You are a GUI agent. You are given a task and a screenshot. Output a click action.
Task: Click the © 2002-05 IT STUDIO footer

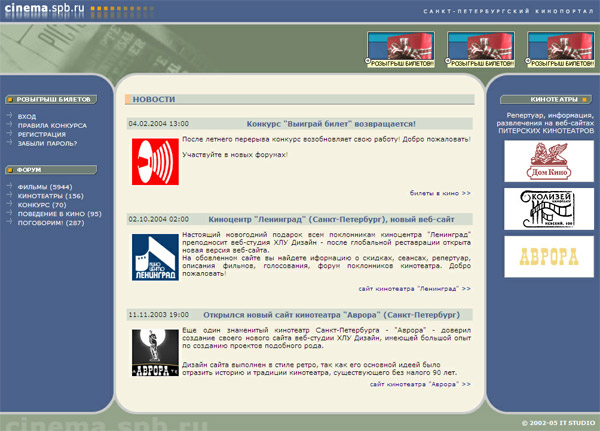(x=558, y=423)
